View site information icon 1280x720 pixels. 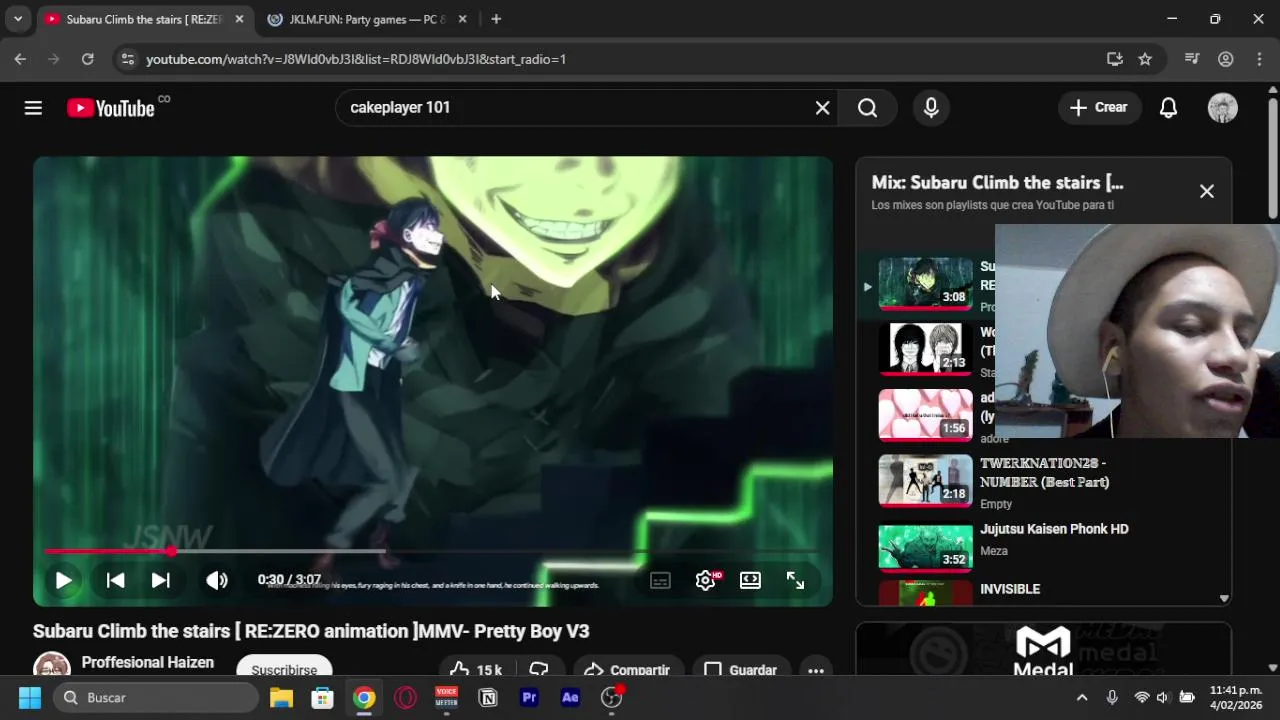pyautogui.click(x=127, y=59)
